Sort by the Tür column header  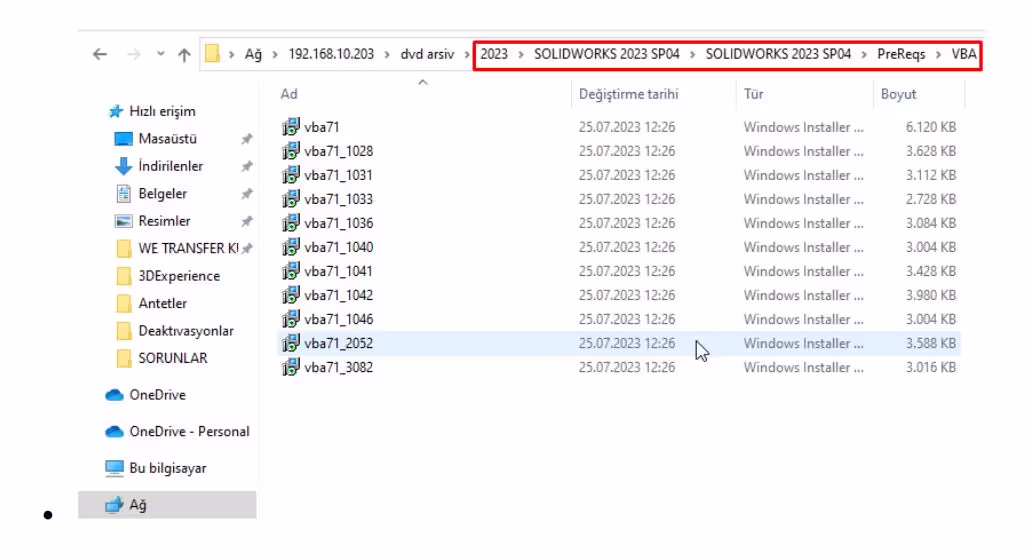[754, 94]
